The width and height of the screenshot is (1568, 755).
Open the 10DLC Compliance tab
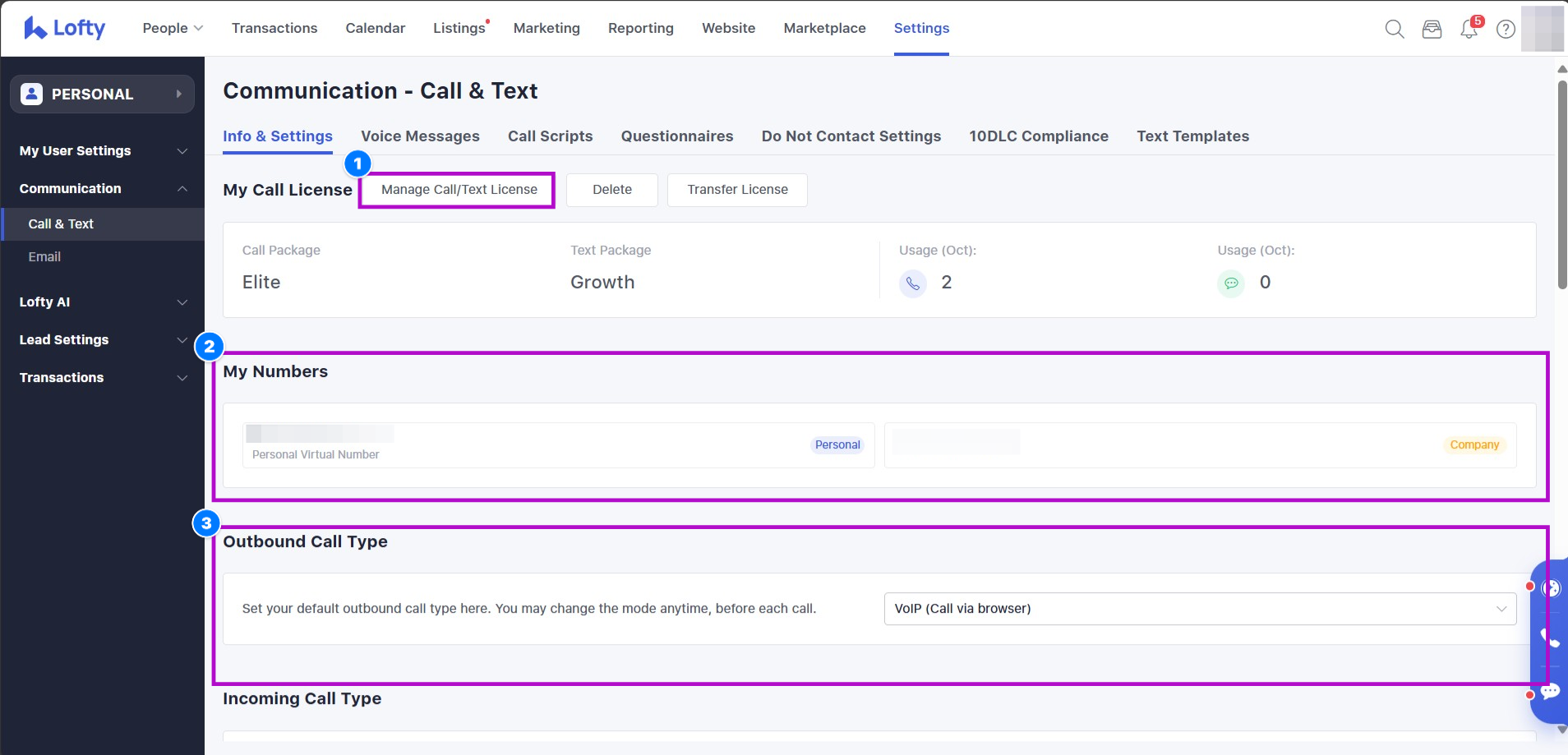[1038, 136]
